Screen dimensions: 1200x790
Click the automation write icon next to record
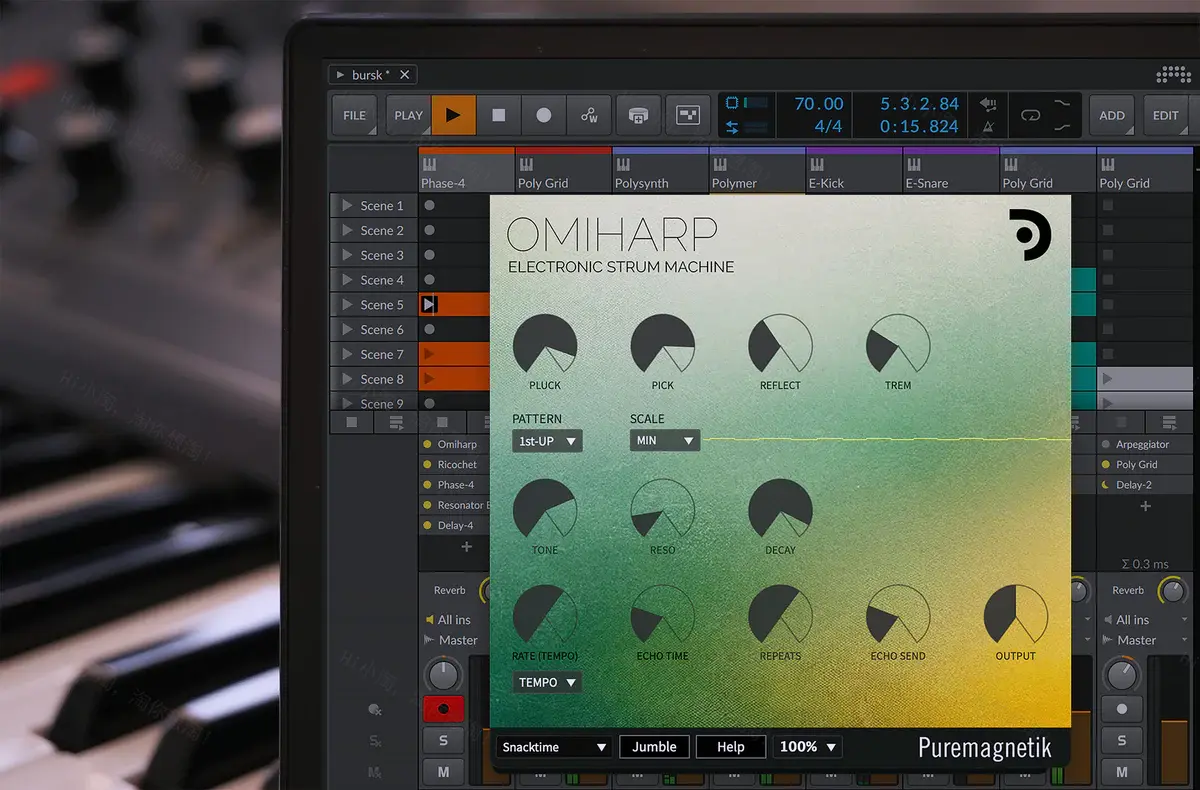click(x=589, y=115)
